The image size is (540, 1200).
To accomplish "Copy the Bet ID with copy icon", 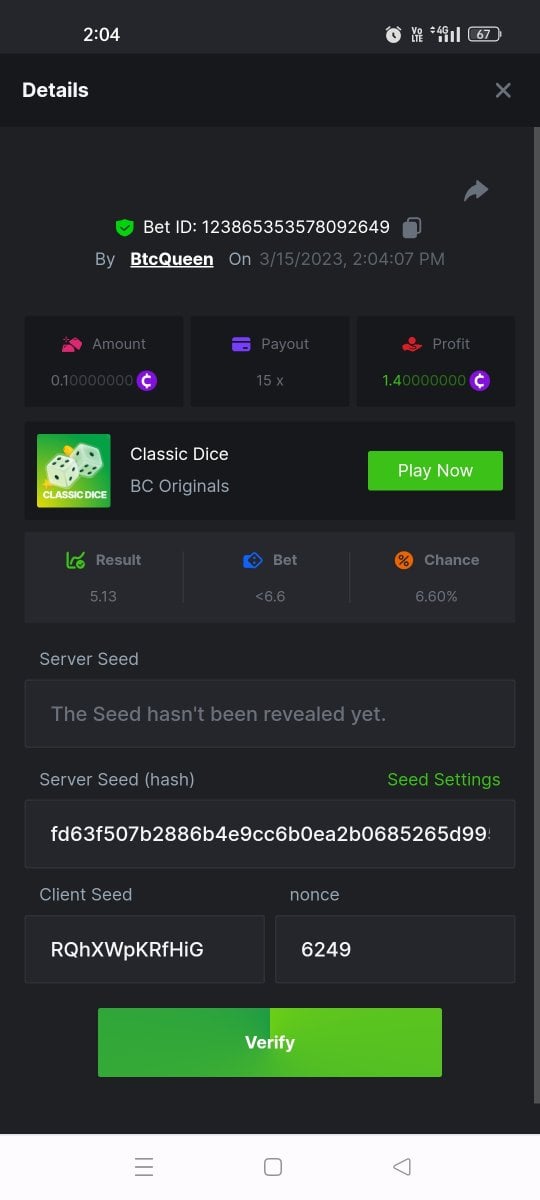I will click(x=412, y=228).
